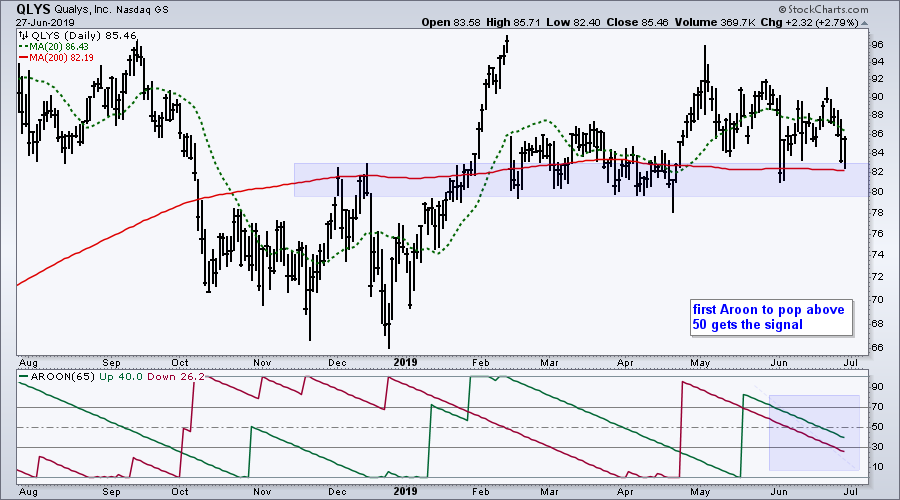This screenshot has width=900, height=500.
Task: Click the Volume 369.7K value
Action: [x=715, y=23]
